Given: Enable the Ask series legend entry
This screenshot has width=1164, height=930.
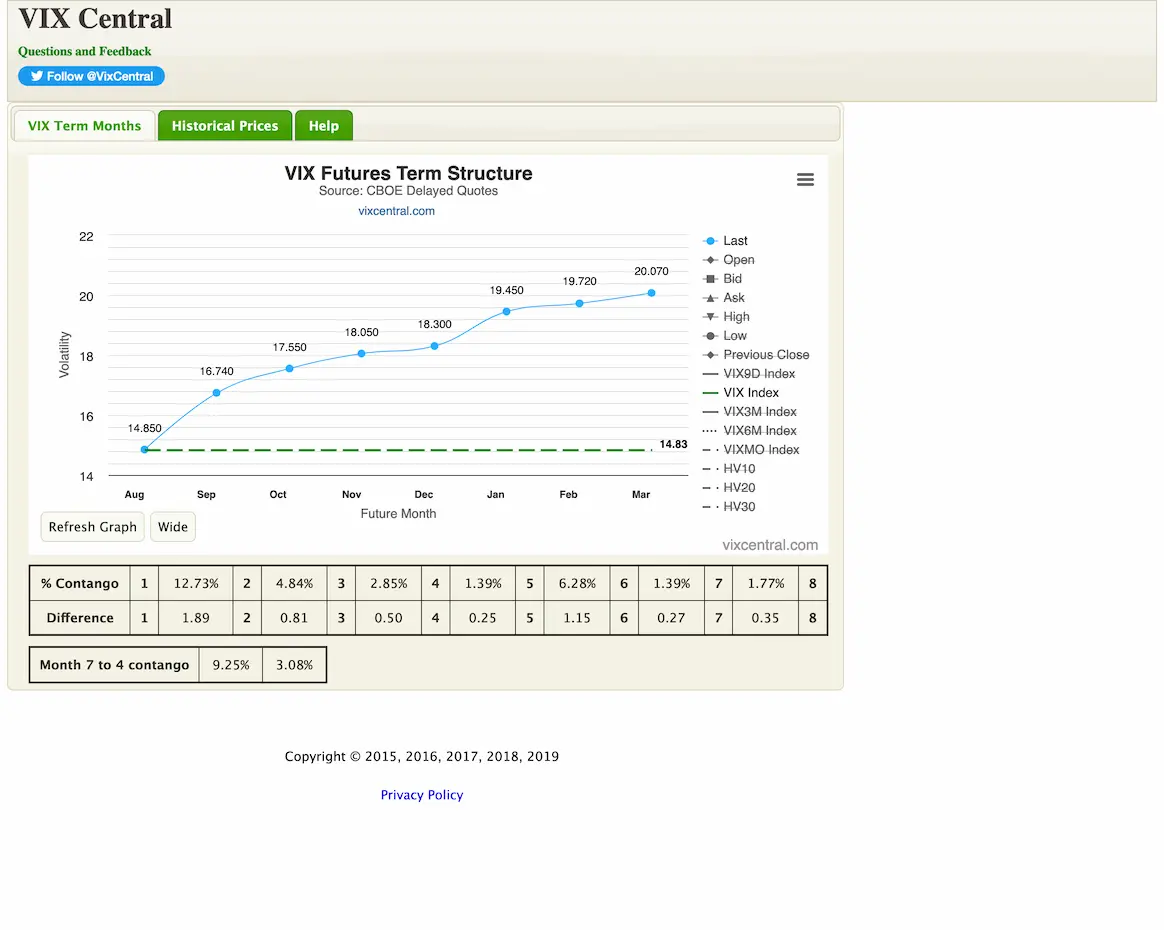Looking at the screenshot, I should click(x=734, y=298).
